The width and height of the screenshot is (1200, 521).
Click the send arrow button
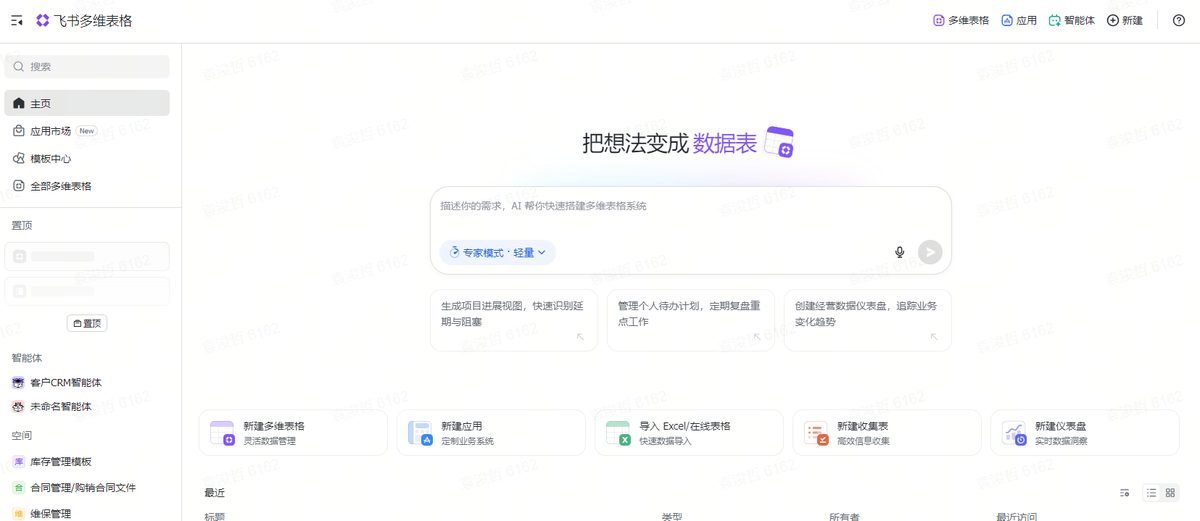click(x=930, y=253)
